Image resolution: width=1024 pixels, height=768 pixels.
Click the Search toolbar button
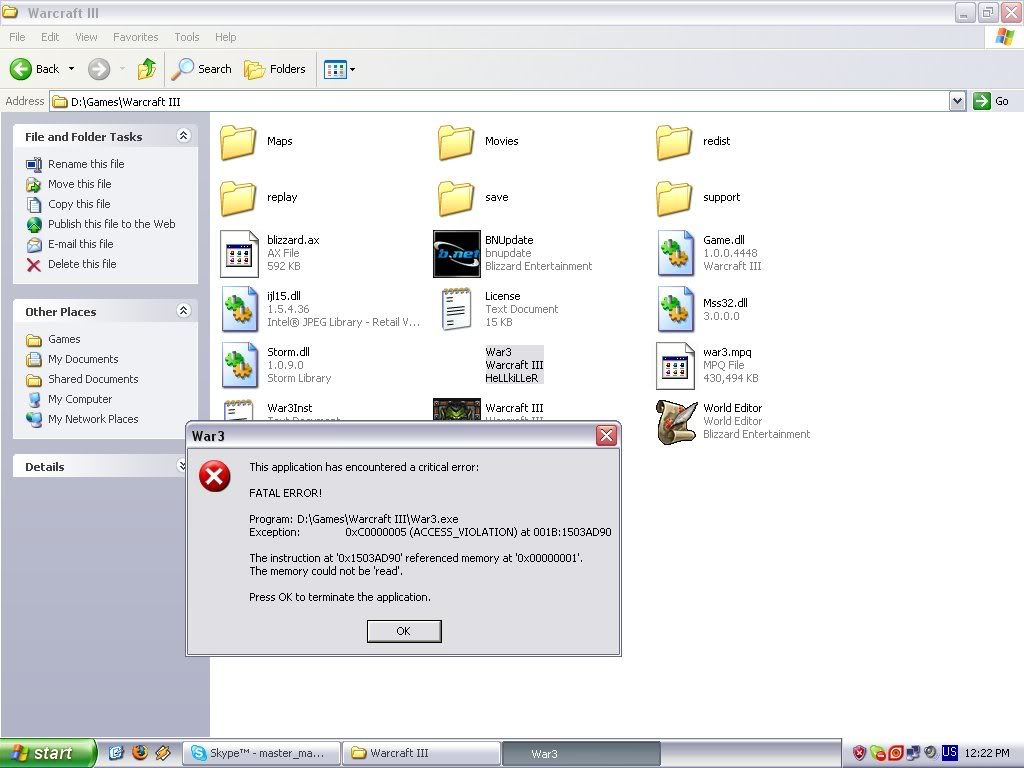coord(202,69)
